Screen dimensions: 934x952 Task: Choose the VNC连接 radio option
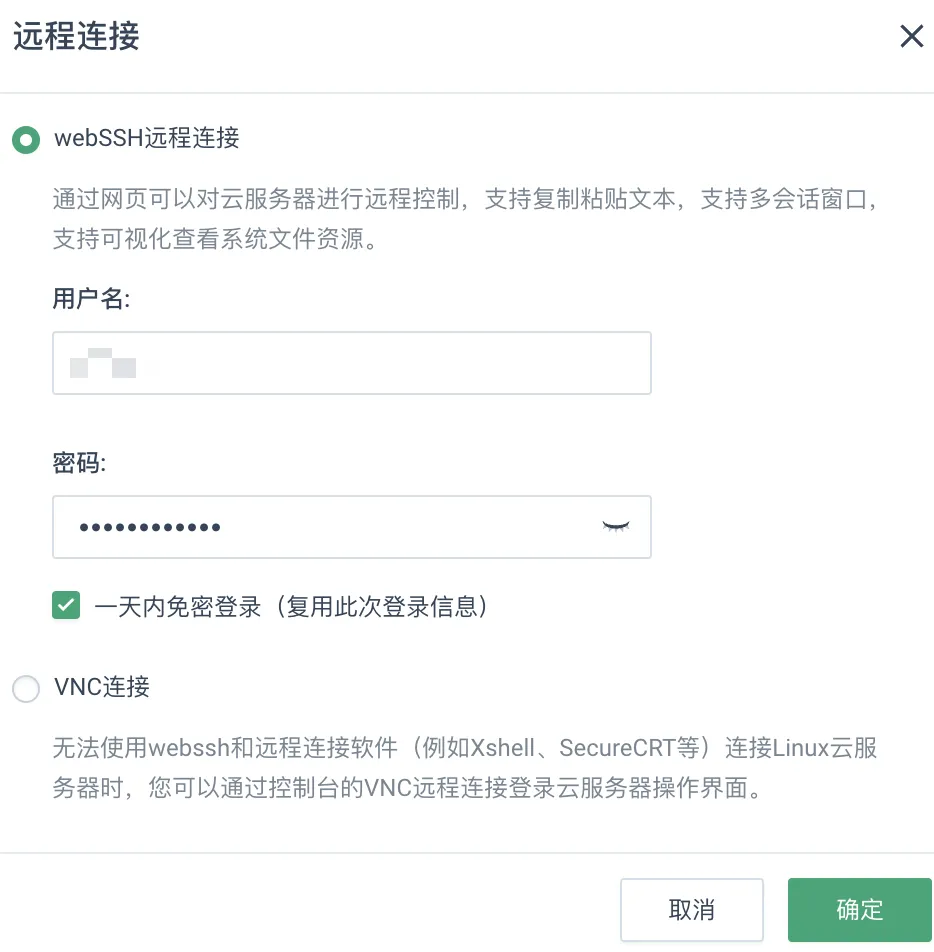(26, 688)
